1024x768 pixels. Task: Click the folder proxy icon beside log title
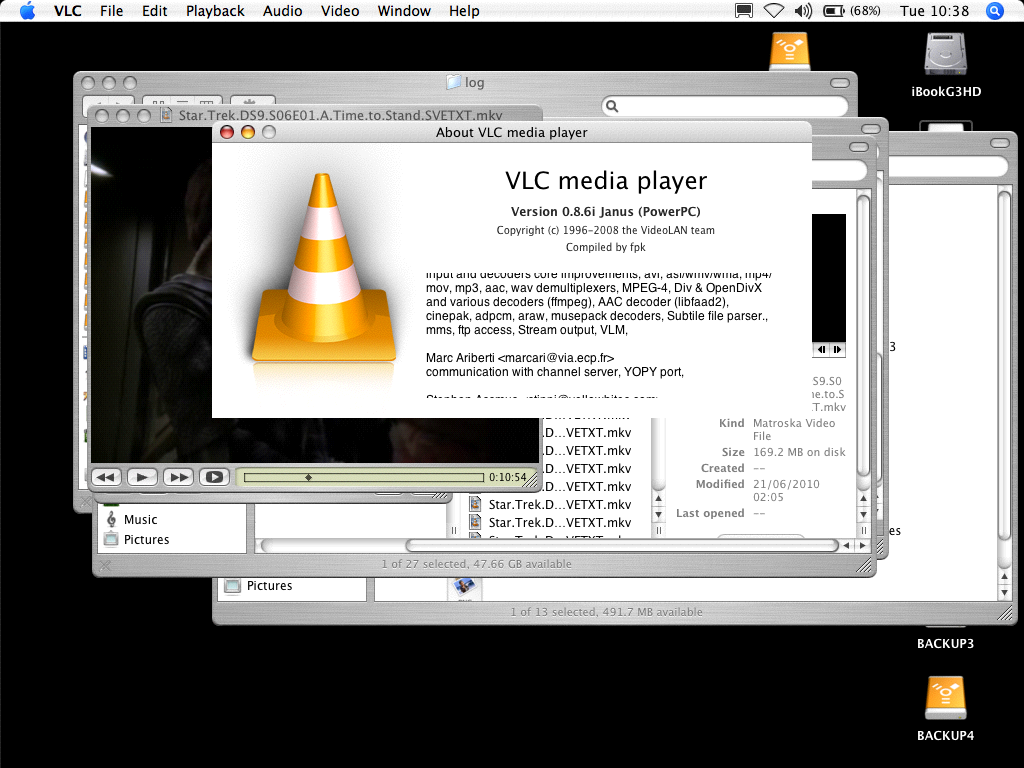(x=453, y=82)
